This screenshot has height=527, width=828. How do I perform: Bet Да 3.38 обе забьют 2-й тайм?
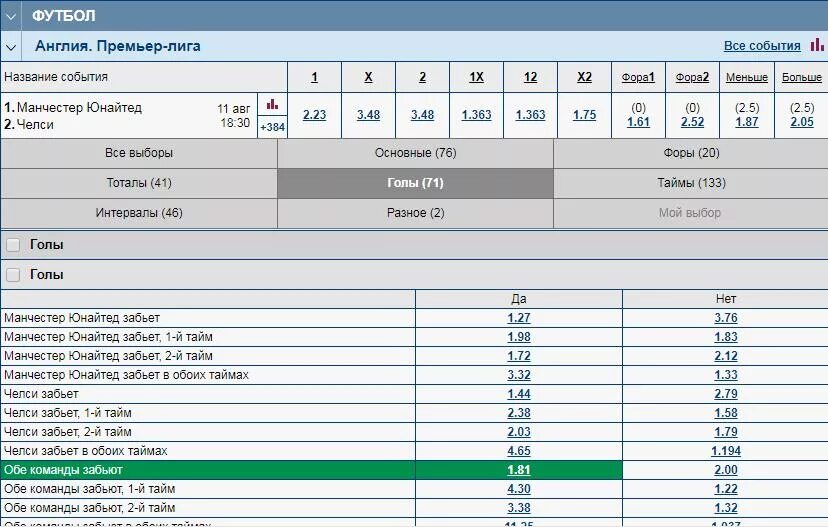click(x=519, y=508)
